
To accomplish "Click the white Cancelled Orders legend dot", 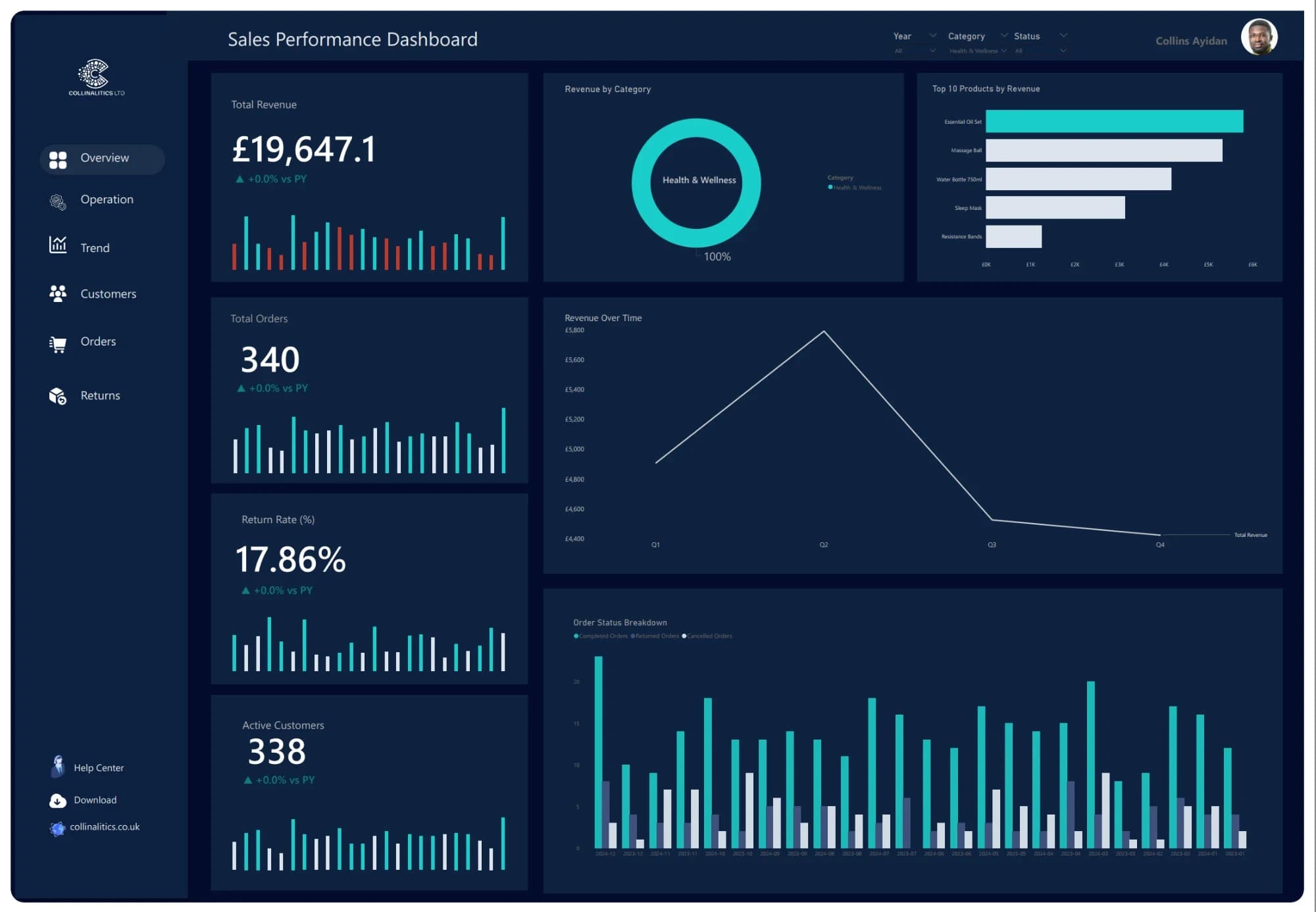I will [684, 636].
